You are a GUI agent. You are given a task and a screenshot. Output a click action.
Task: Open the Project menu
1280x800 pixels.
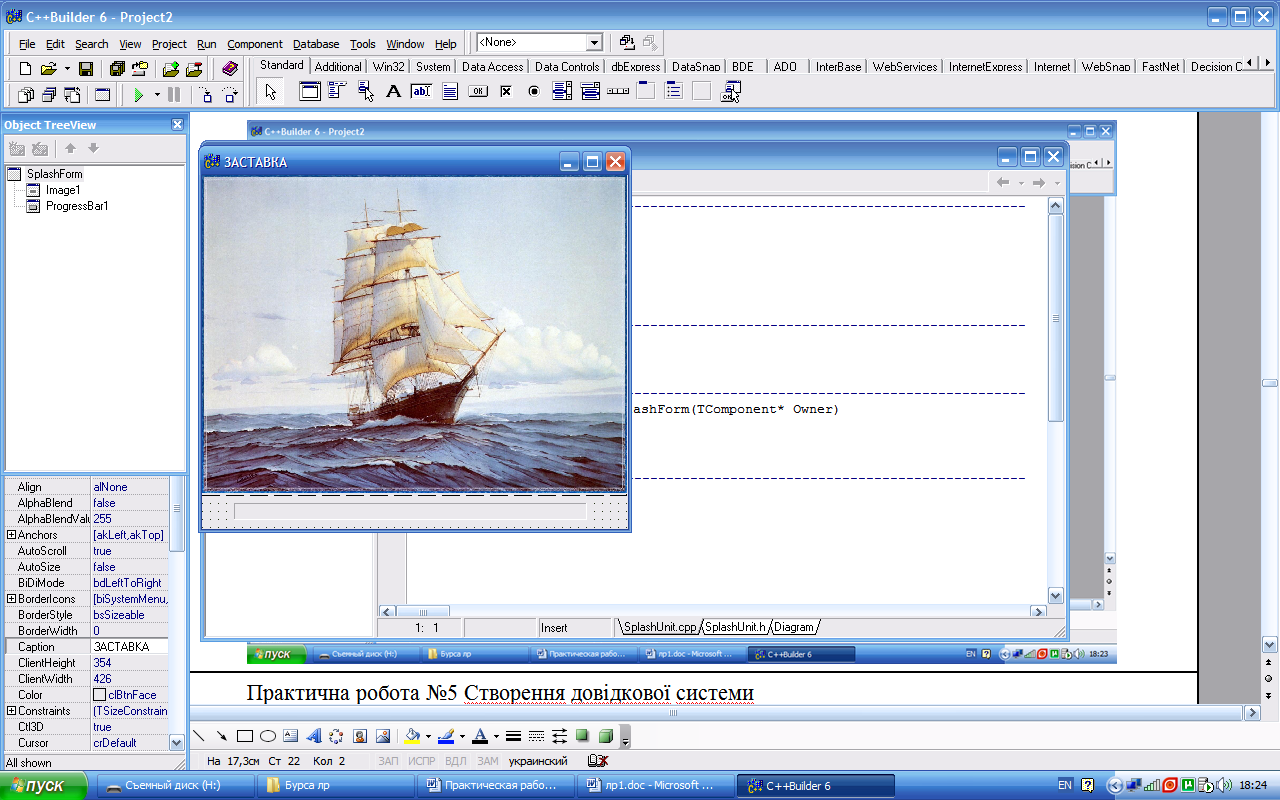click(169, 44)
